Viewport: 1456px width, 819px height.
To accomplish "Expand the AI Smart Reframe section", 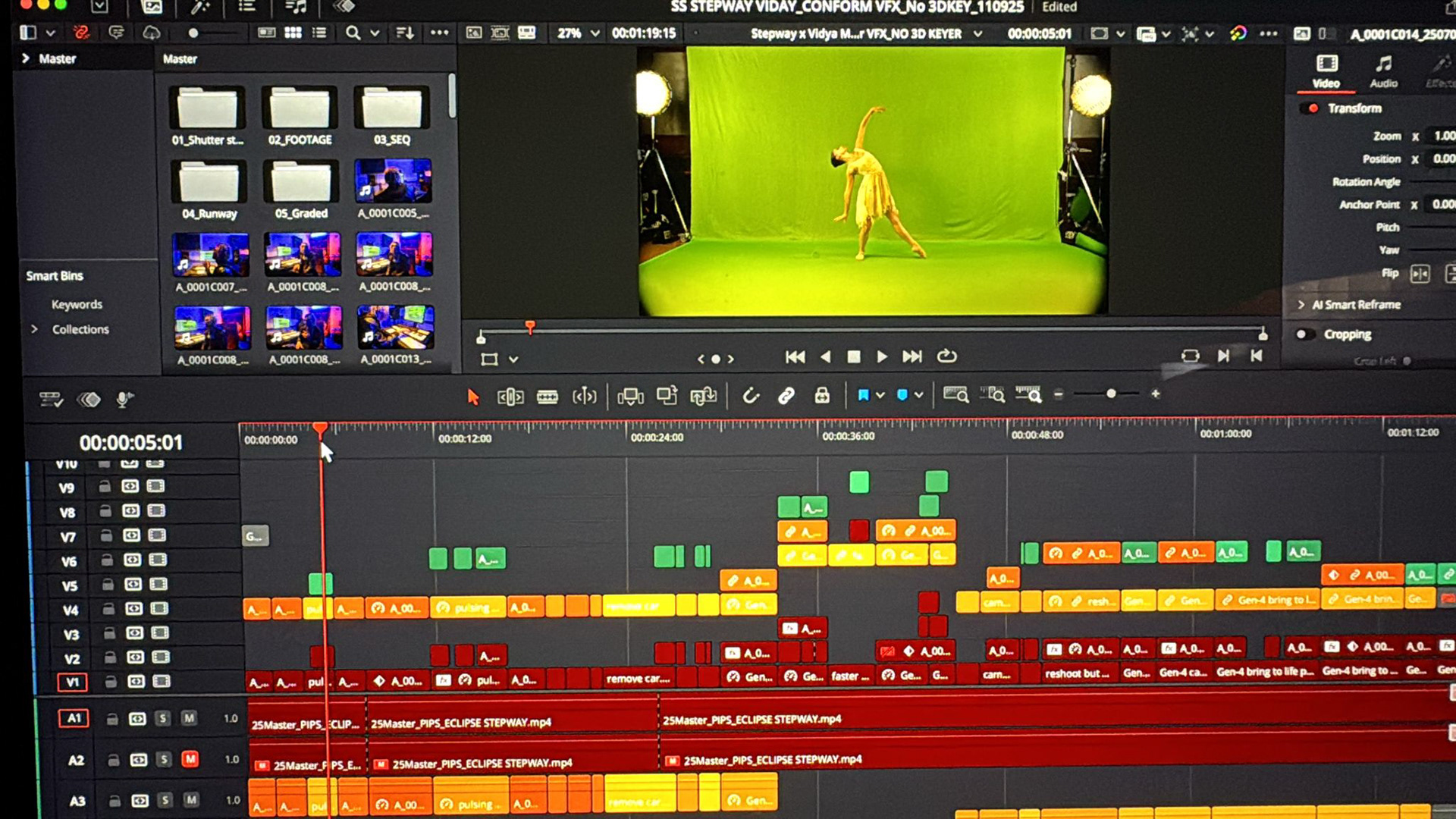I will pyautogui.click(x=1301, y=305).
